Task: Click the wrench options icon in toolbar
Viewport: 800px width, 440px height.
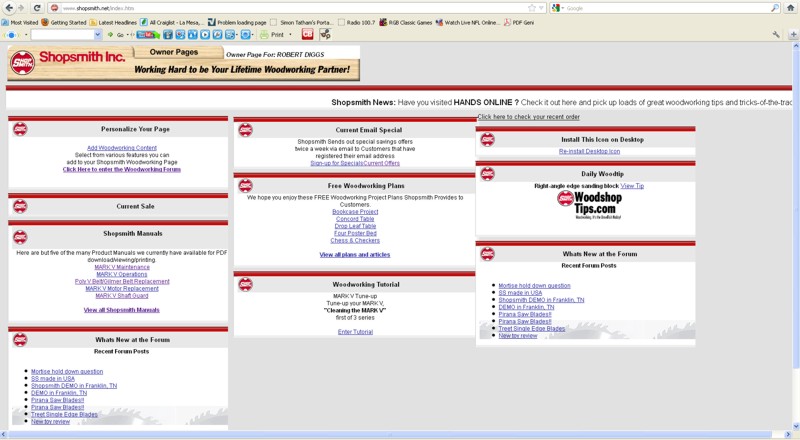Action: pos(776,34)
